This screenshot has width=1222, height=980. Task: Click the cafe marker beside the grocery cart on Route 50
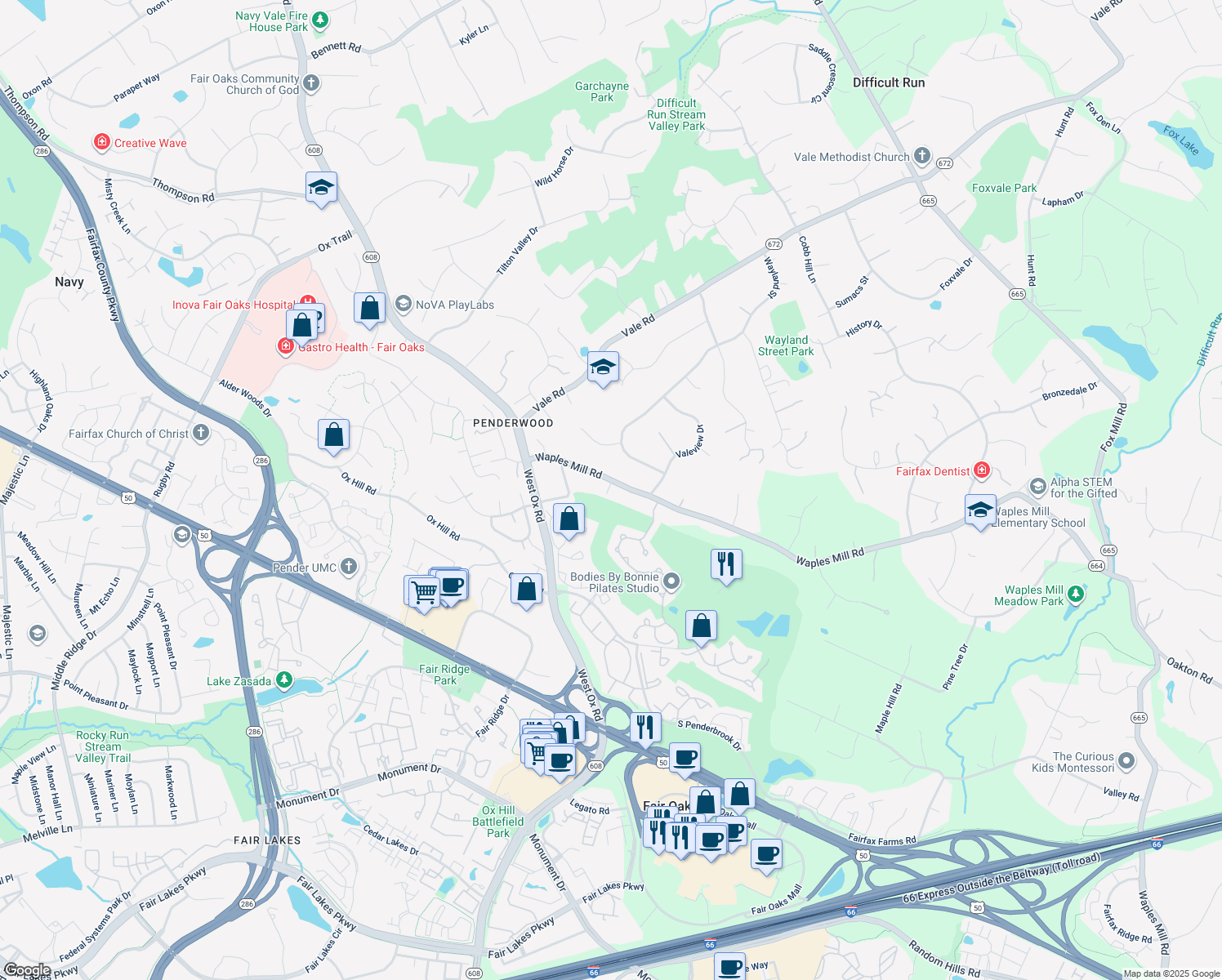point(452,586)
